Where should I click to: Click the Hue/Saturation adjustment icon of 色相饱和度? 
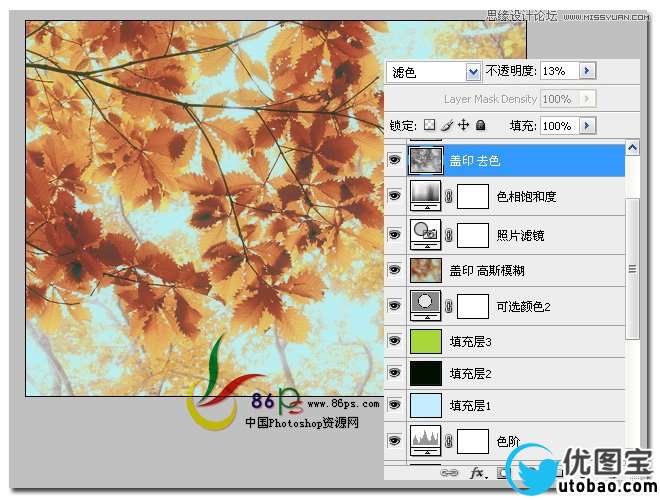426,196
